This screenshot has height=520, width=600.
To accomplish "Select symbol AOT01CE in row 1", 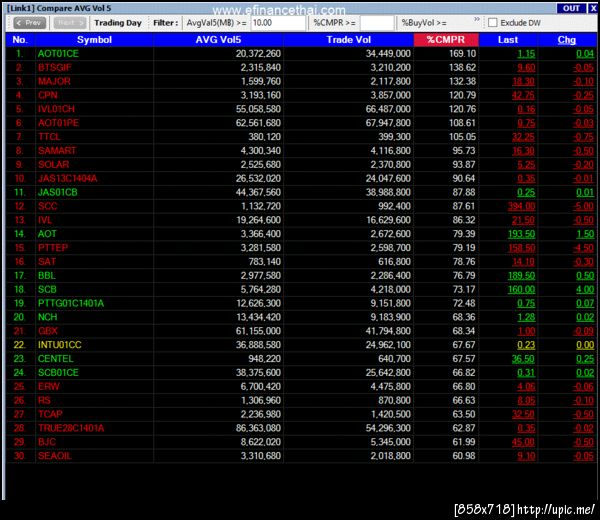I will coord(58,54).
